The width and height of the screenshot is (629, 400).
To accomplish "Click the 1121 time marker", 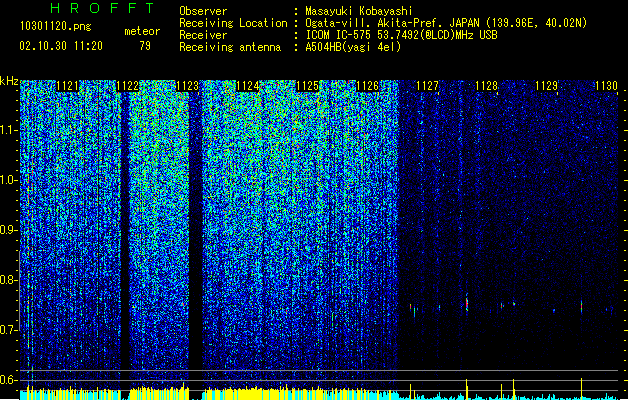I will click(x=67, y=86).
